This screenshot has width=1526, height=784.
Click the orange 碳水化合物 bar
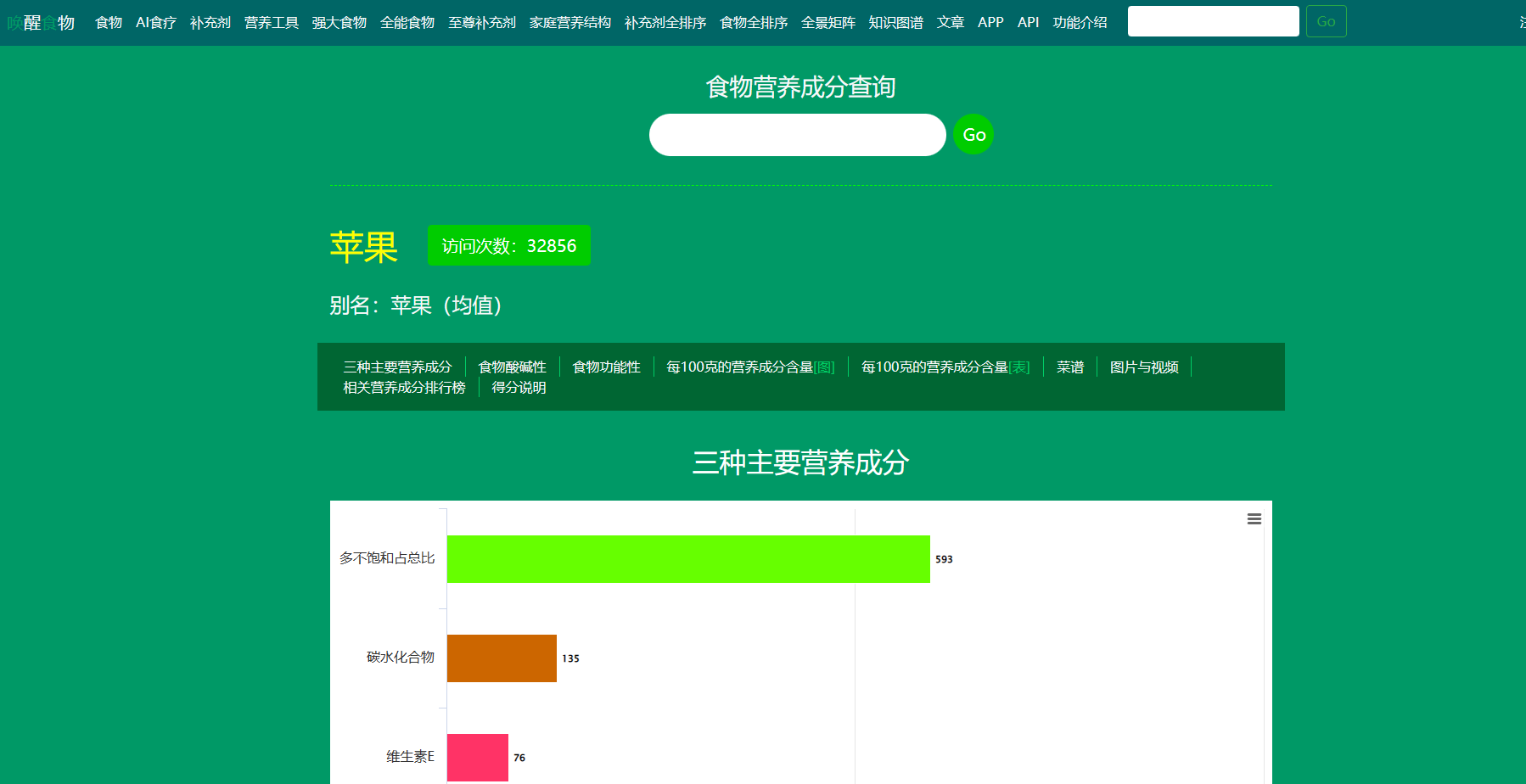502,658
